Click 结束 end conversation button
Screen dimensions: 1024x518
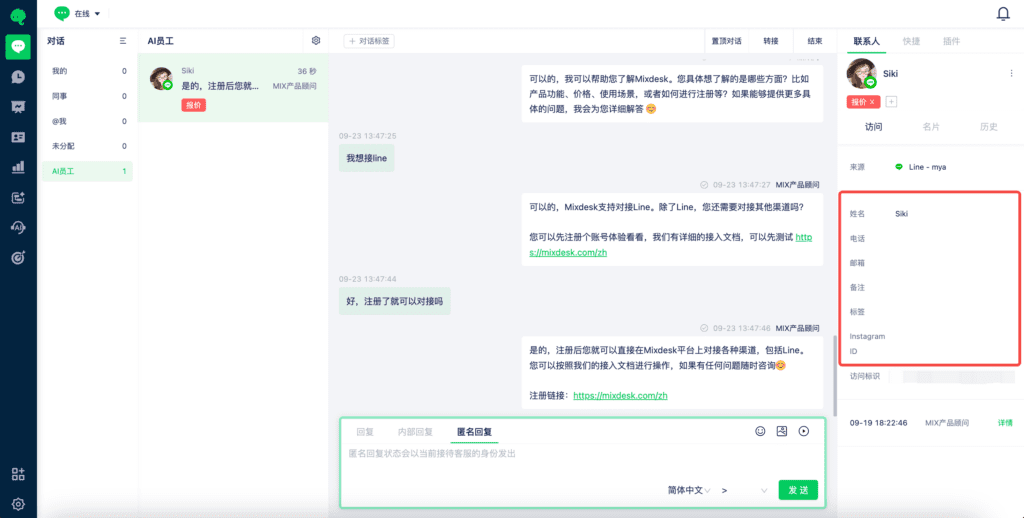pyautogui.click(x=815, y=40)
